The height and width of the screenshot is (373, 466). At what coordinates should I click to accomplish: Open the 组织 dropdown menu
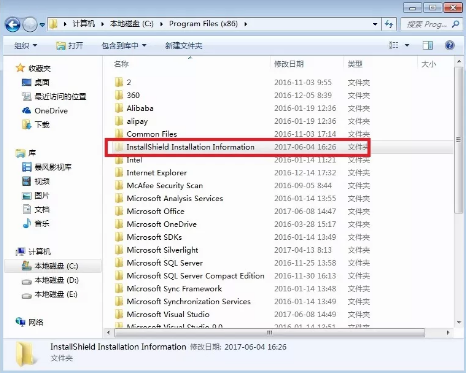click(25, 45)
